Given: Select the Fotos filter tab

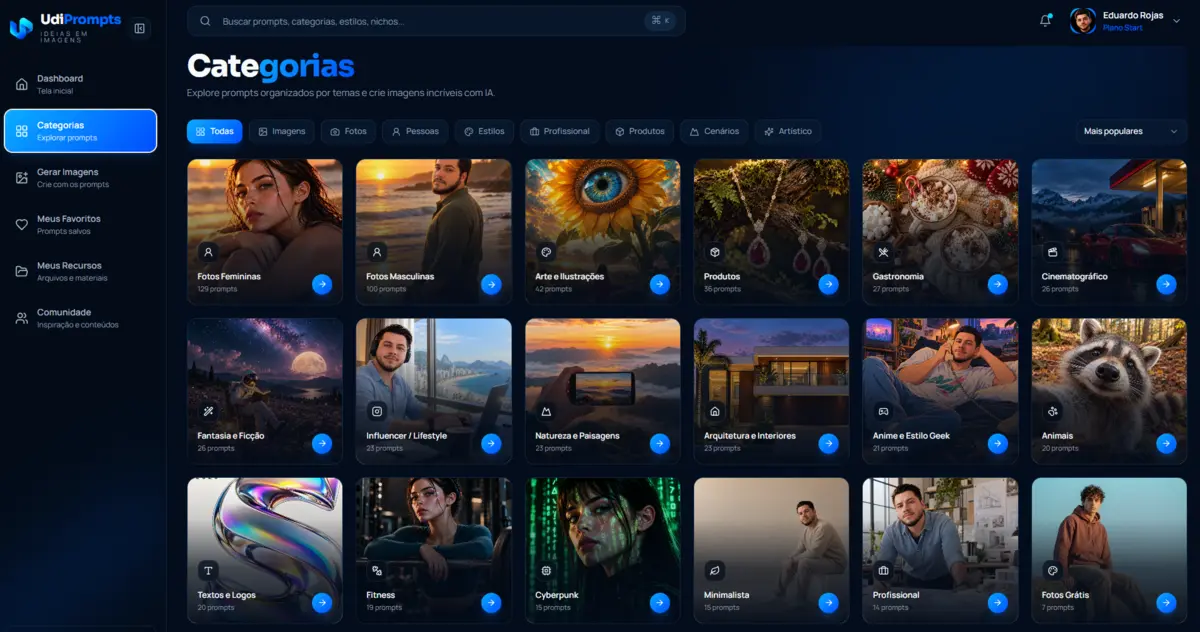Looking at the screenshot, I should 348,131.
